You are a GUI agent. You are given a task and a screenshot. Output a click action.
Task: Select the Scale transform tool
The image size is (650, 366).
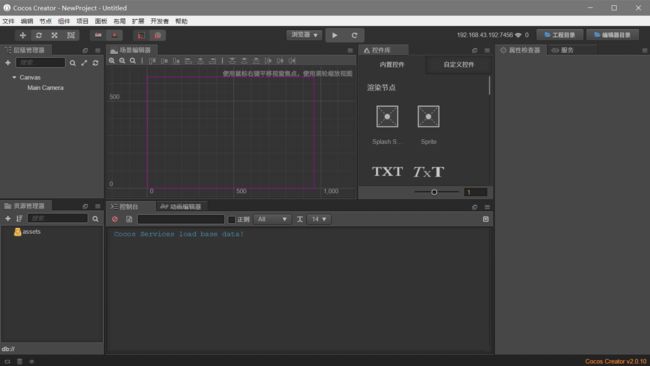[54, 35]
